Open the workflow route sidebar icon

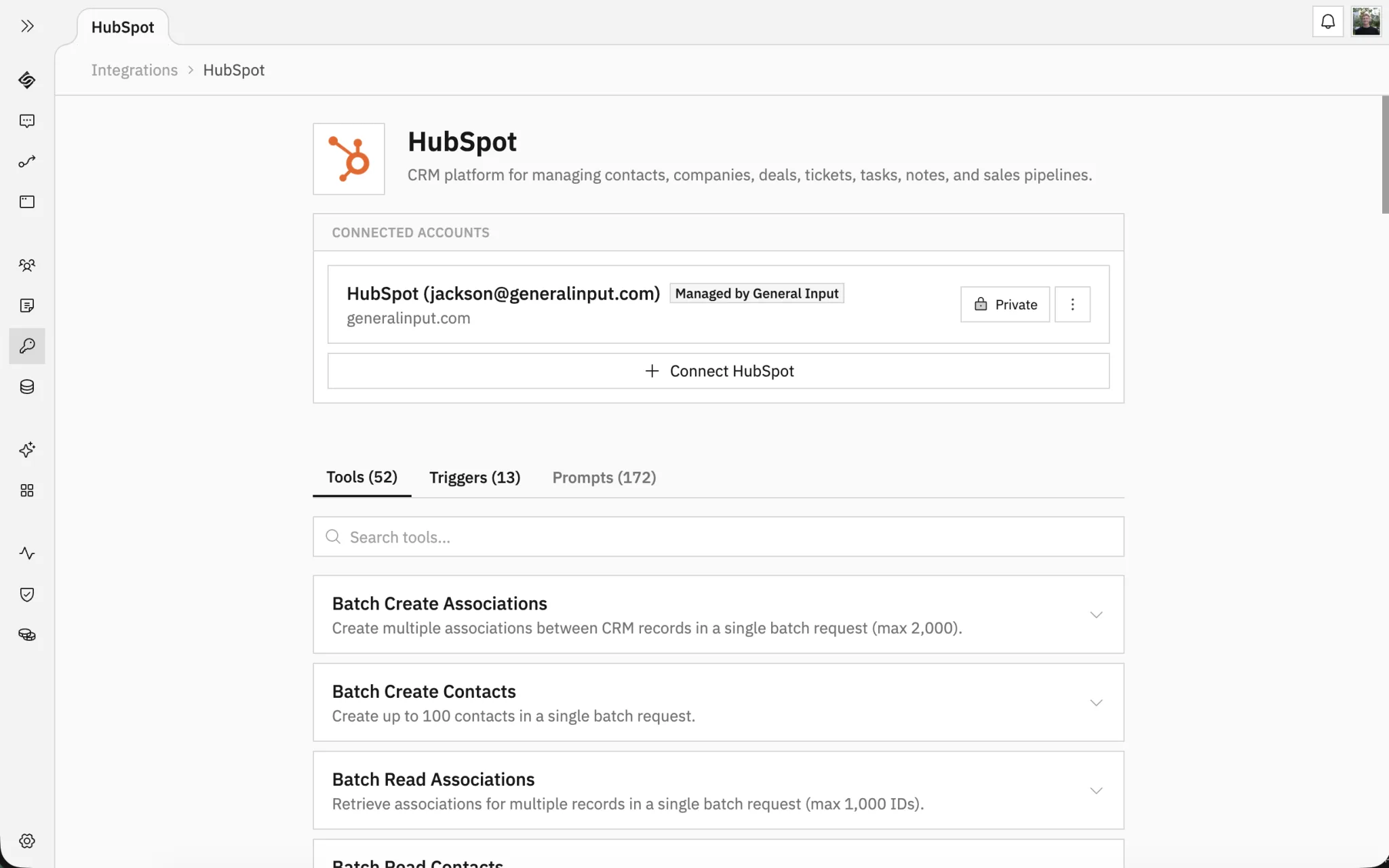27,161
